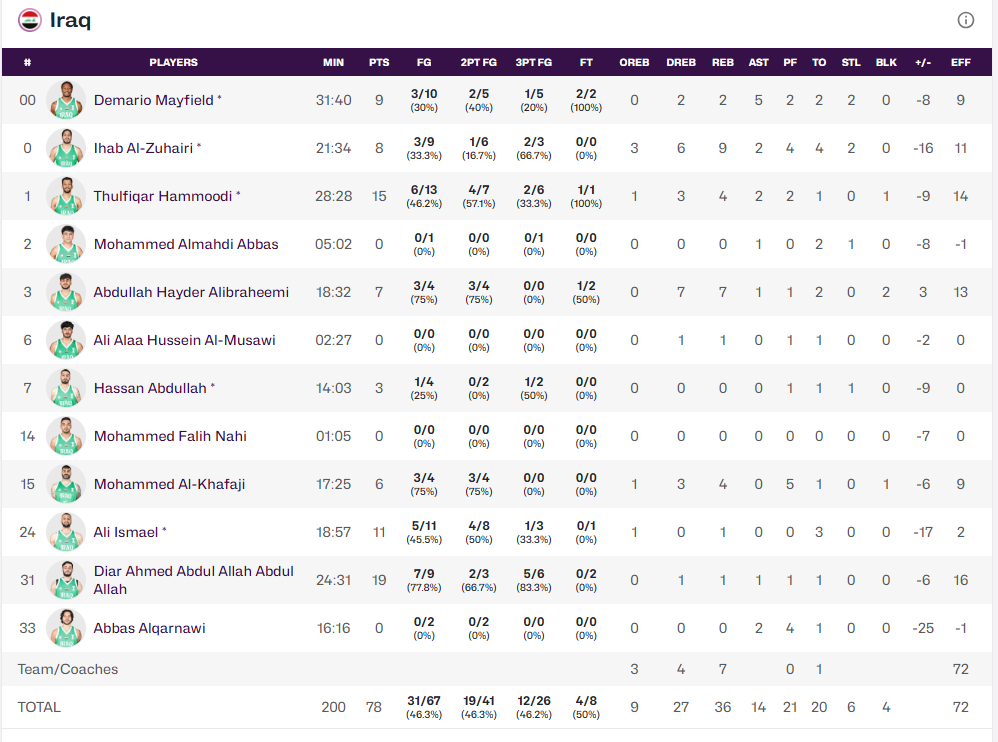Click Abbas Alqarnawi's player headshot

[x=66, y=628]
